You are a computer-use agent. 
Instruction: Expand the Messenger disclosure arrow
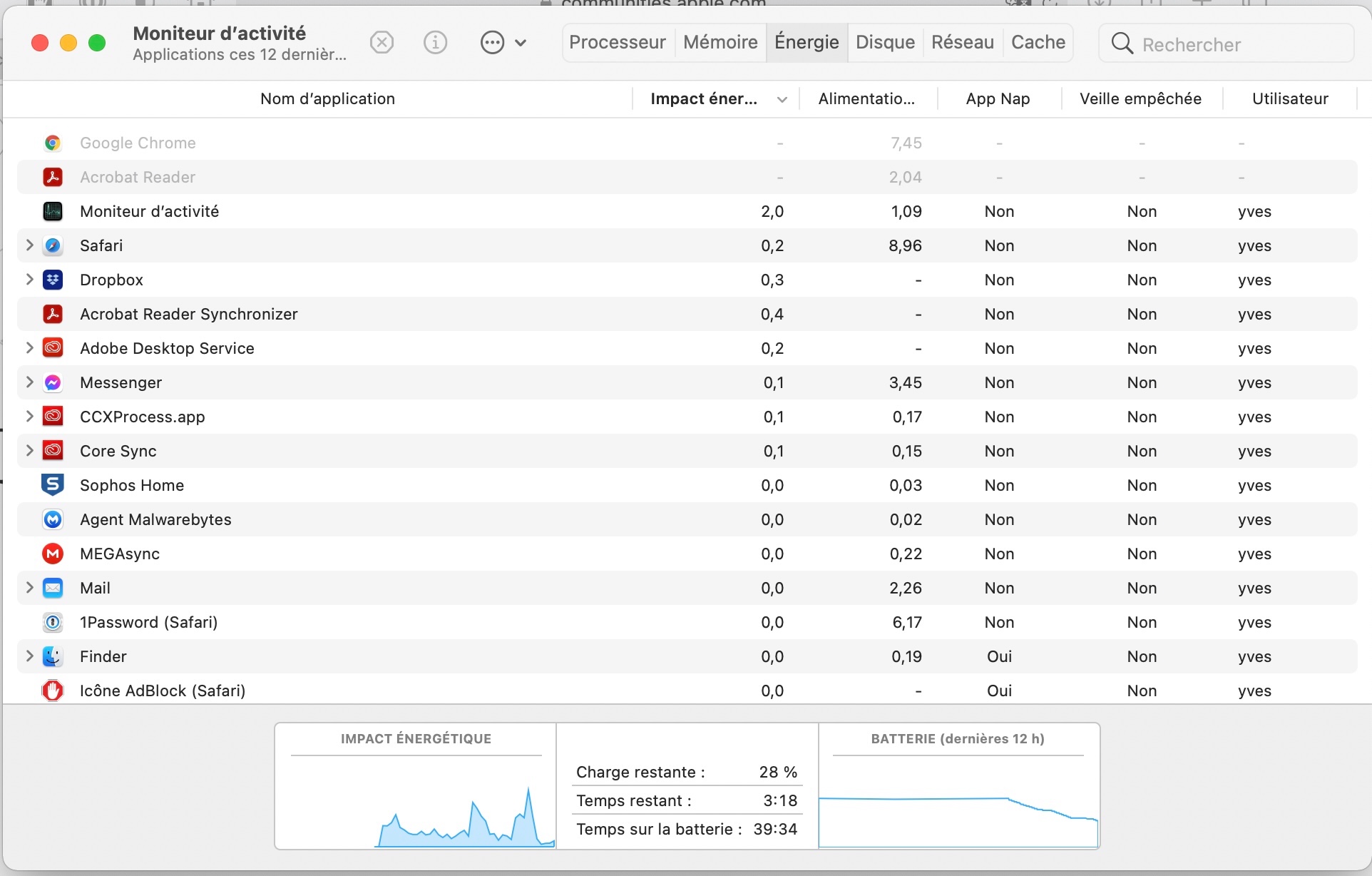(x=29, y=382)
